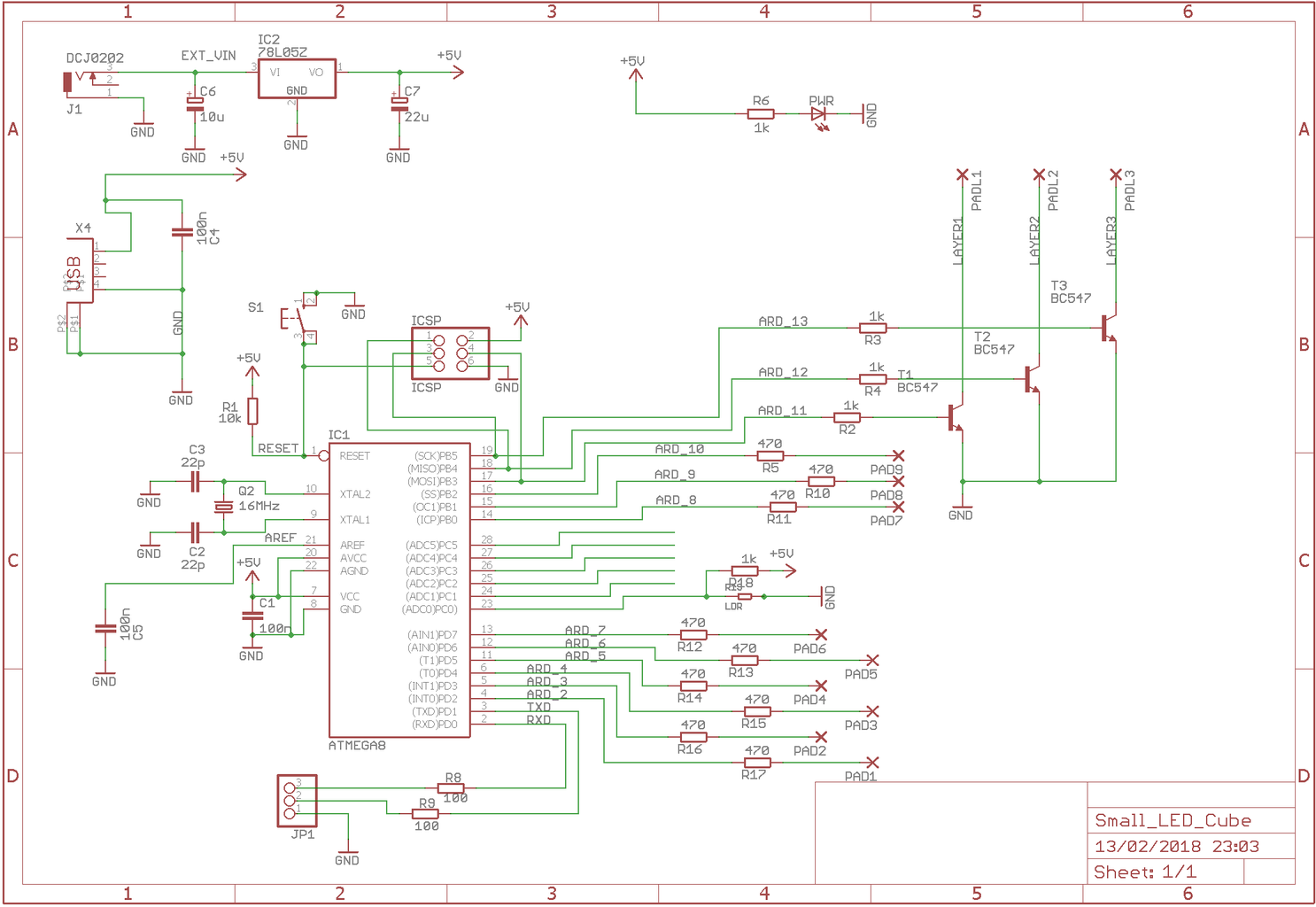Click the 1k base resistor R2
The height and width of the screenshot is (907, 1316).
(x=848, y=417)
